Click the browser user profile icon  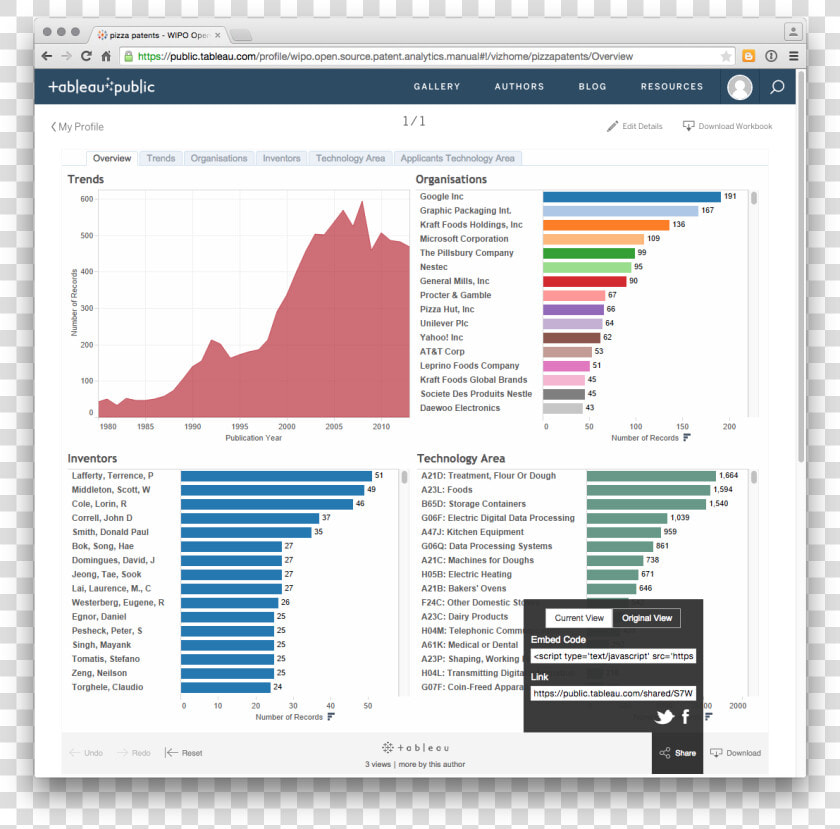(x=793, y=32)
